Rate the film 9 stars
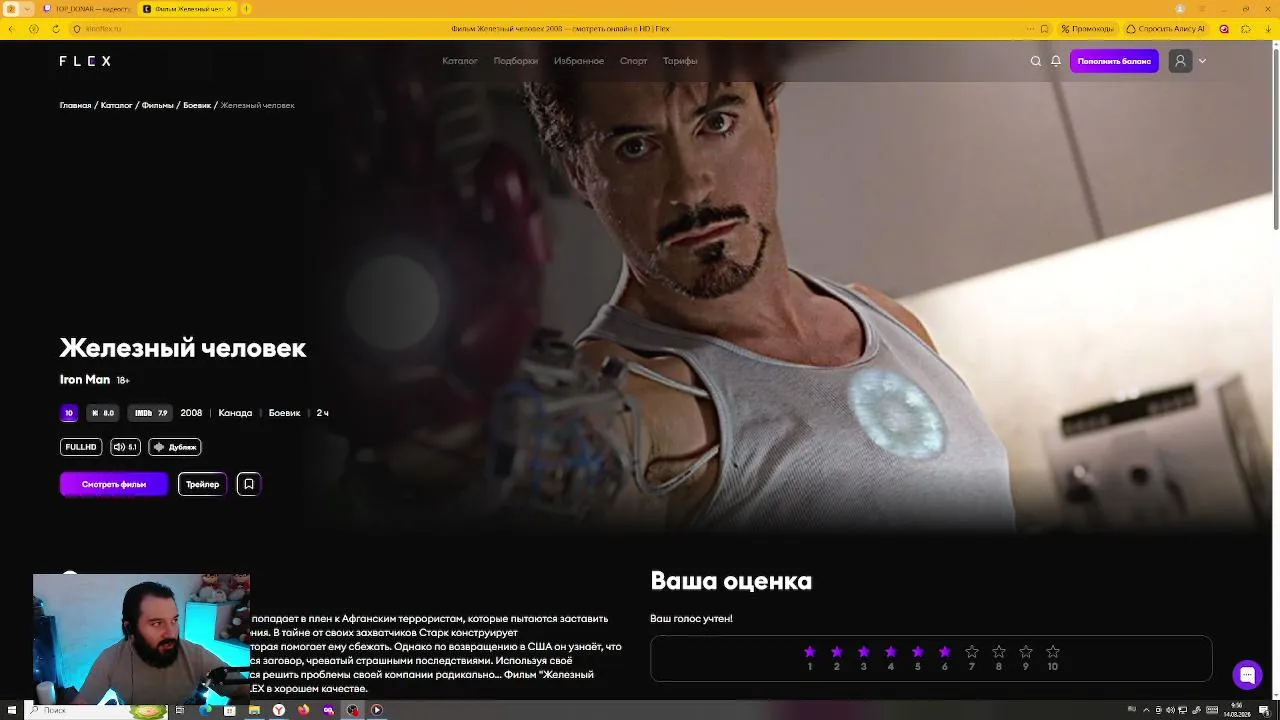 click(1026, 652)
